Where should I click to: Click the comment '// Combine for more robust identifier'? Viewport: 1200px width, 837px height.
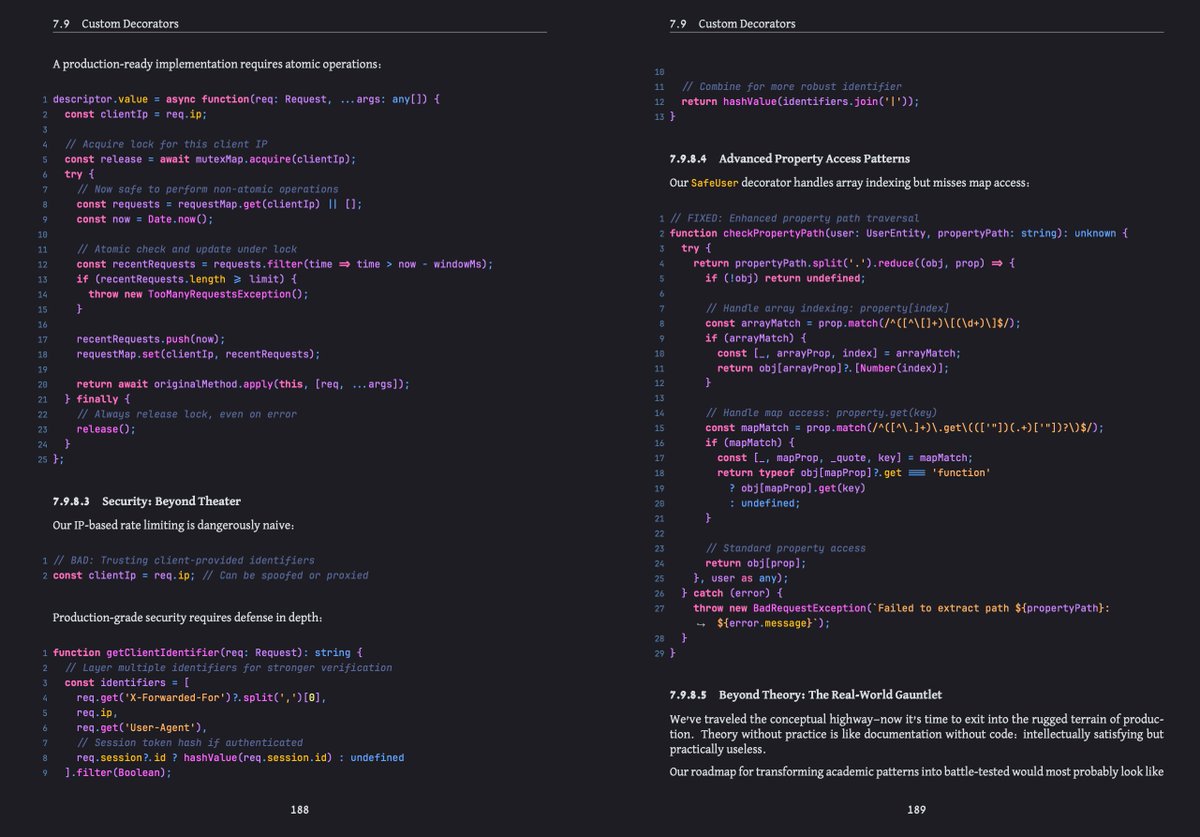[x=791, y=87]
